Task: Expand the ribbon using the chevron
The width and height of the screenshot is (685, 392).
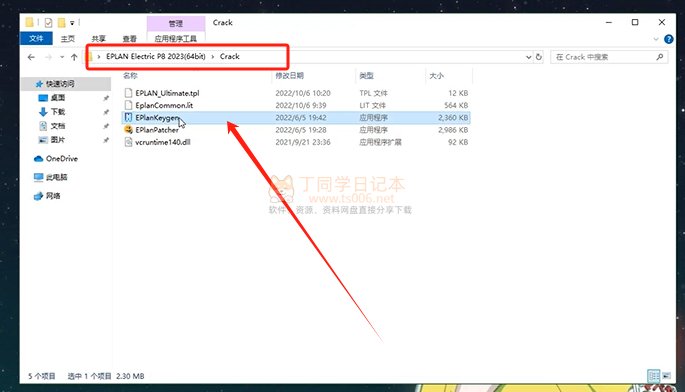Action: pyautogui.click(x=656, y=39)
